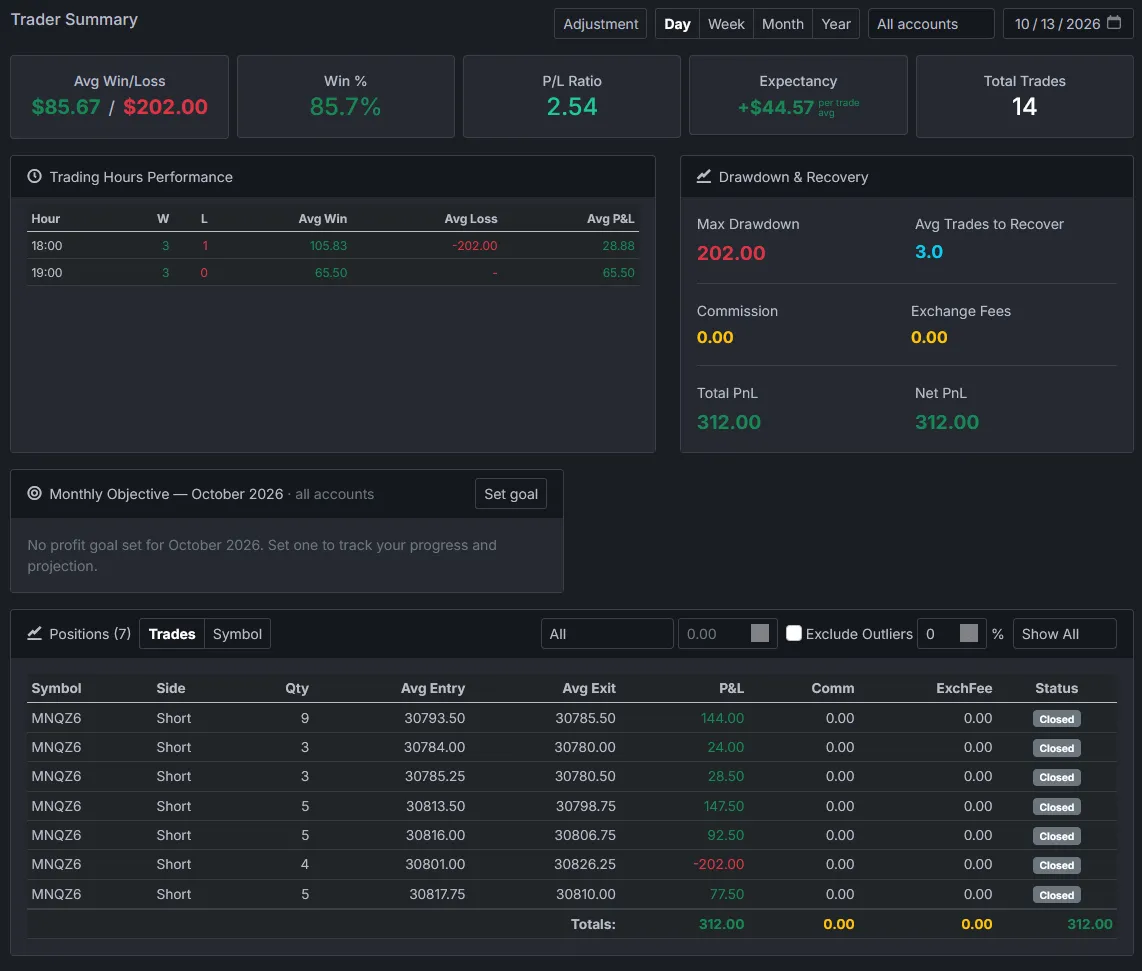Viewport: 1142px width, 971px height.
Task: Click the Hour column header
Action: [45, 219]
